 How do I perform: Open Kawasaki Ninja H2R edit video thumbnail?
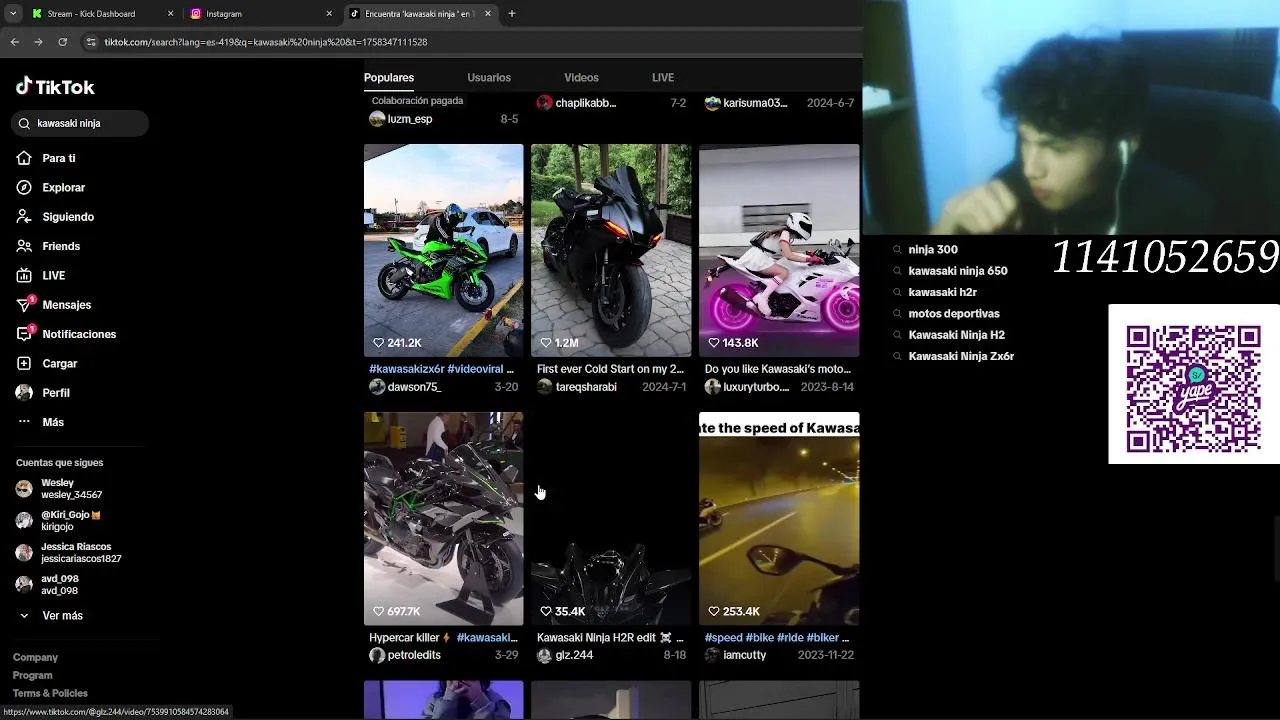click(611, 518)
